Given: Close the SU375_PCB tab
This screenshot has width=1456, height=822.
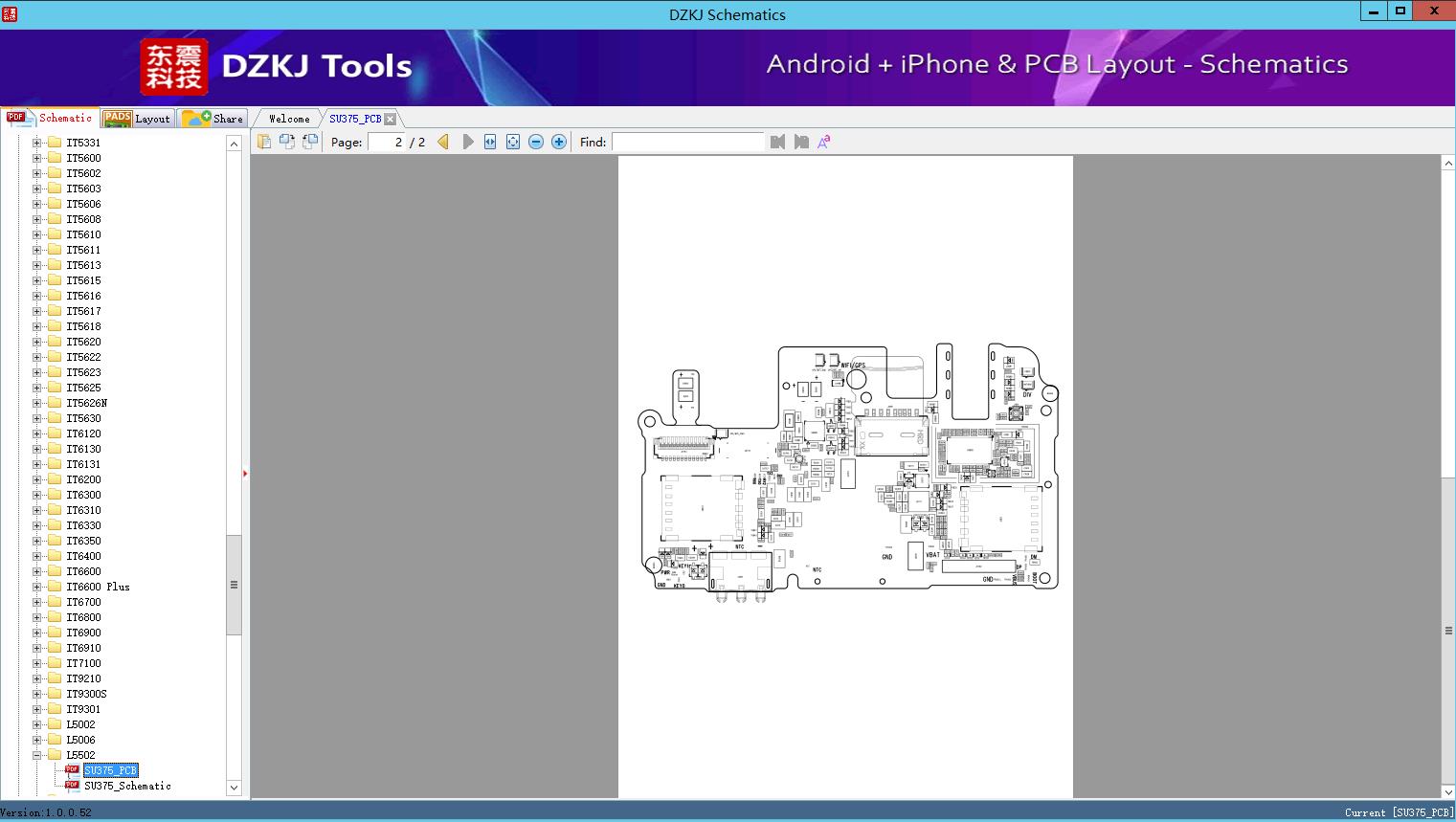Looking at the screenshot, I should [x=390, y=119].
